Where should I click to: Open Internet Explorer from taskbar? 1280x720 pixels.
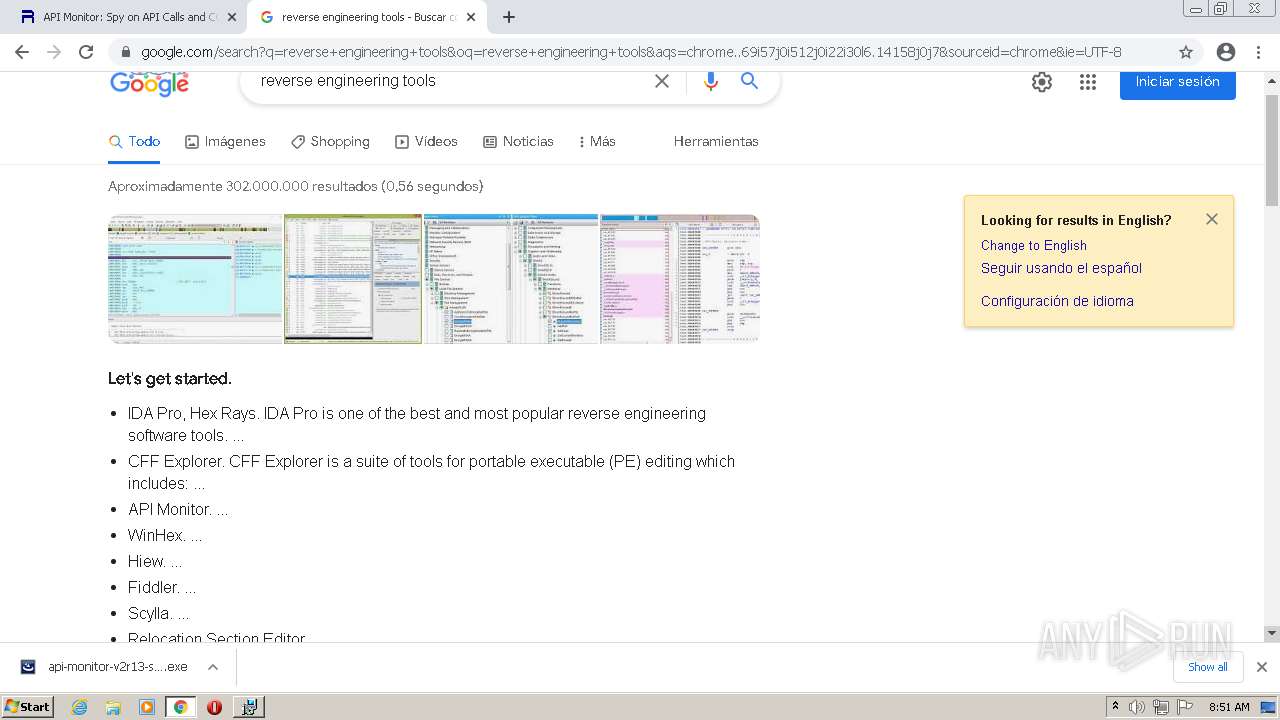79,707
